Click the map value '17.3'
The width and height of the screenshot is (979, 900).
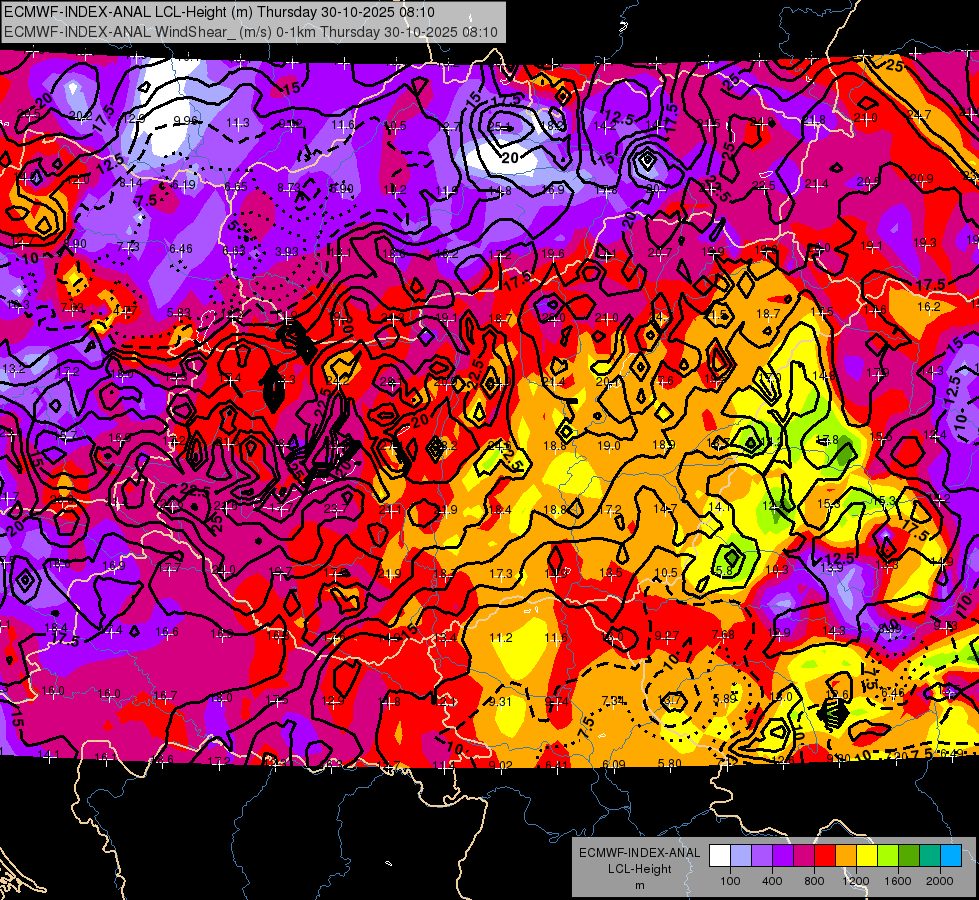(501, 573)
